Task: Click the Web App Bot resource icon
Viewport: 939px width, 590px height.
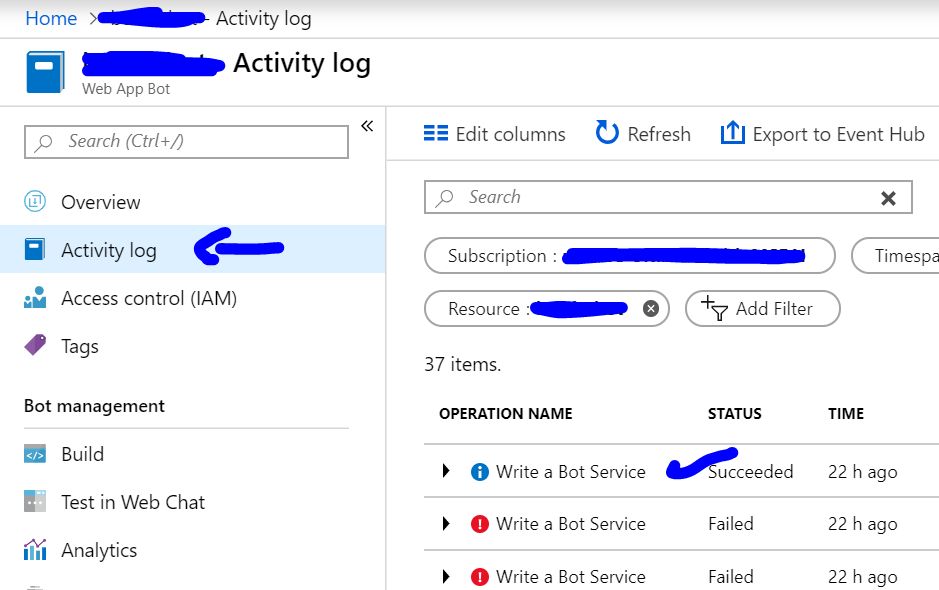Action: point(46,72)
